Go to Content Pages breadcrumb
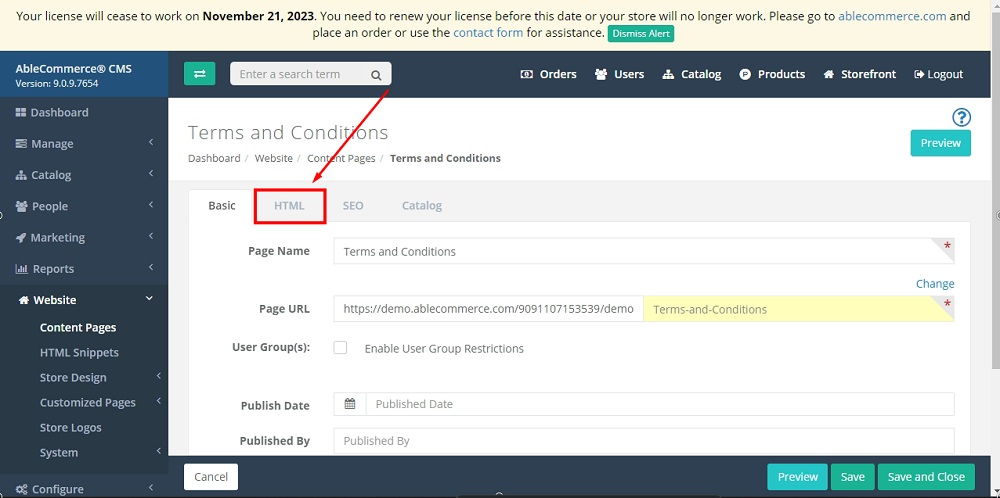1000x498 pixels. (x=341, y=158)
